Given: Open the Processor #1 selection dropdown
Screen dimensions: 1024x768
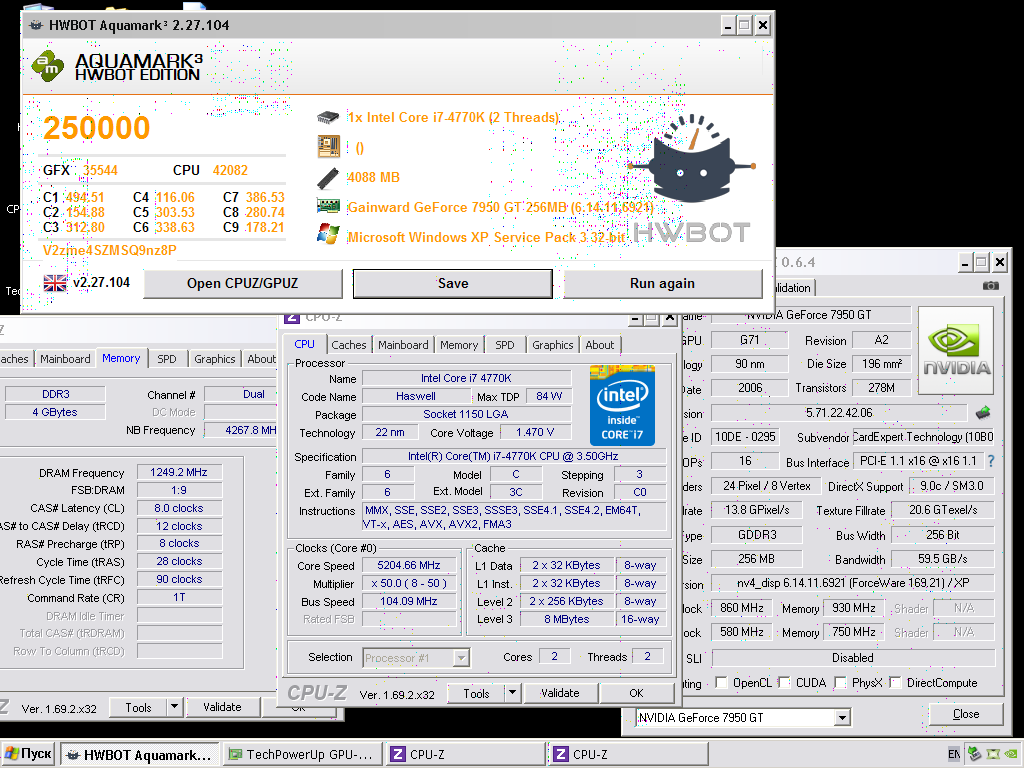Looking at the screenshot, I should pyautogui.click(x=416, y=658).
